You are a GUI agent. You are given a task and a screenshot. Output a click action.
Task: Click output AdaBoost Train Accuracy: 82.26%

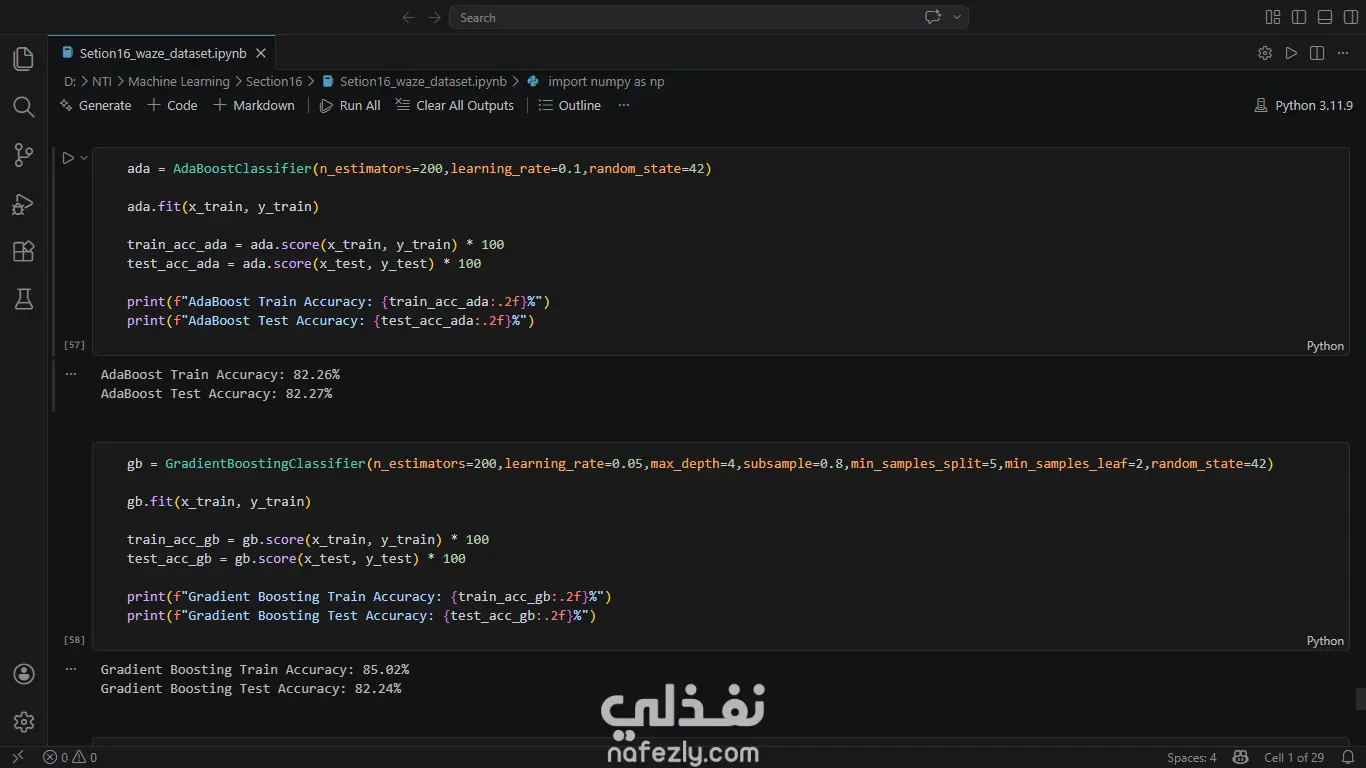tap(220, 374)
